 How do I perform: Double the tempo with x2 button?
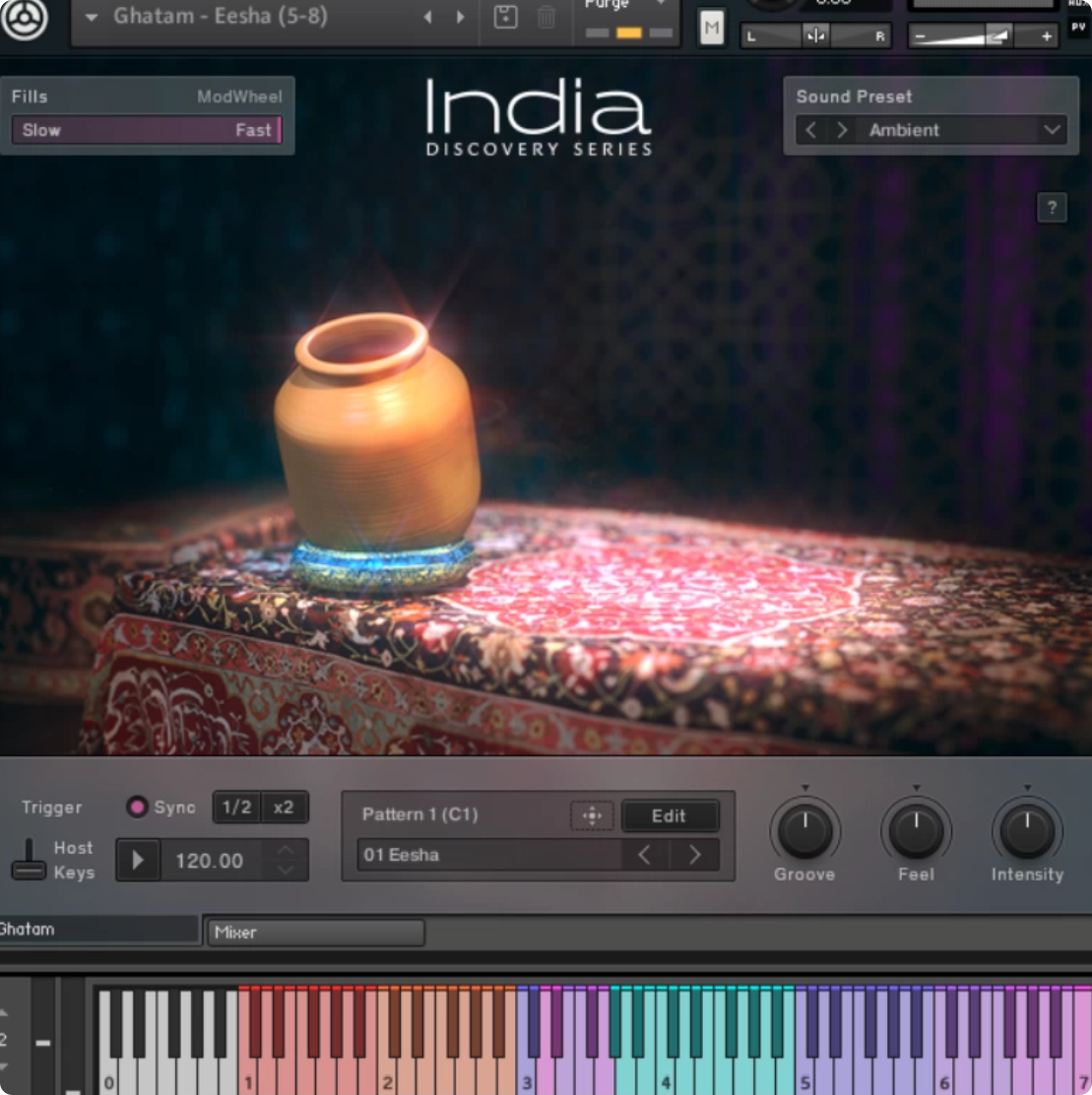tap(284, 807)
